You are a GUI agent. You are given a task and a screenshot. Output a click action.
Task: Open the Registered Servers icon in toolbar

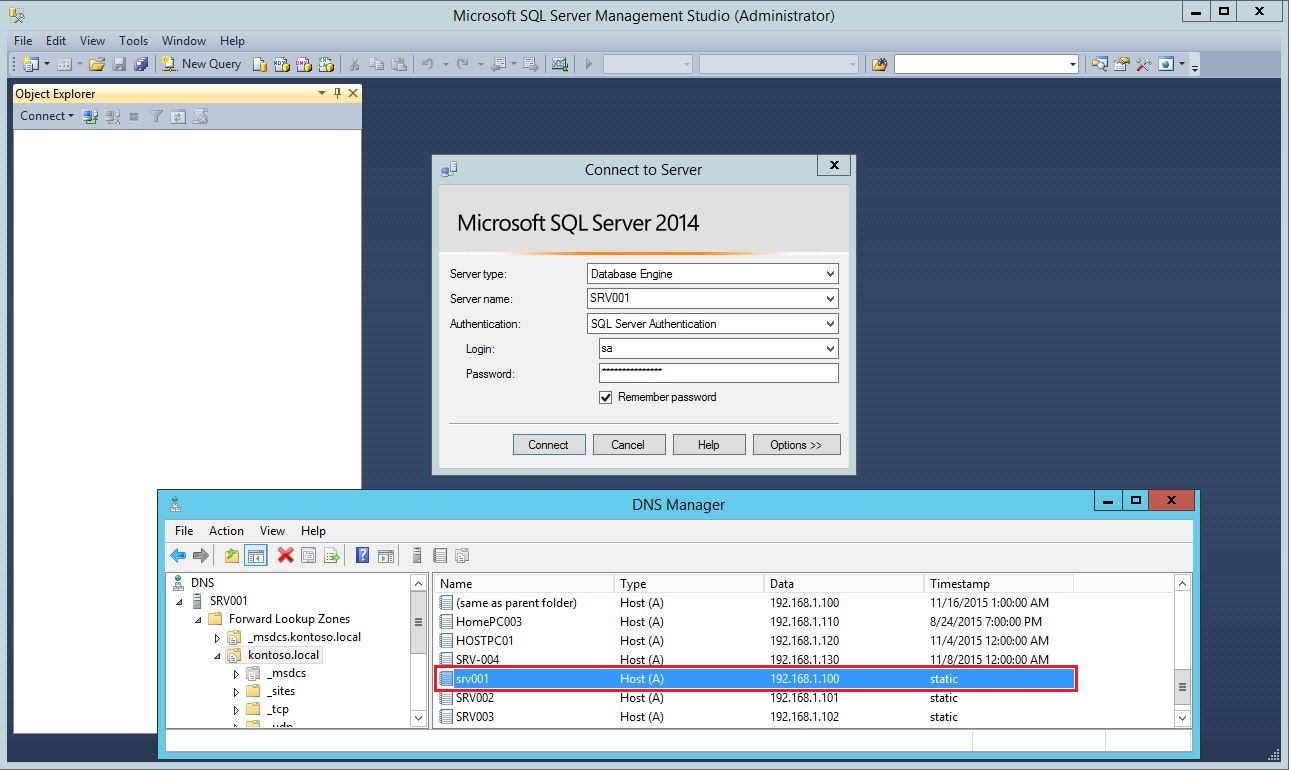point(1100,64)
